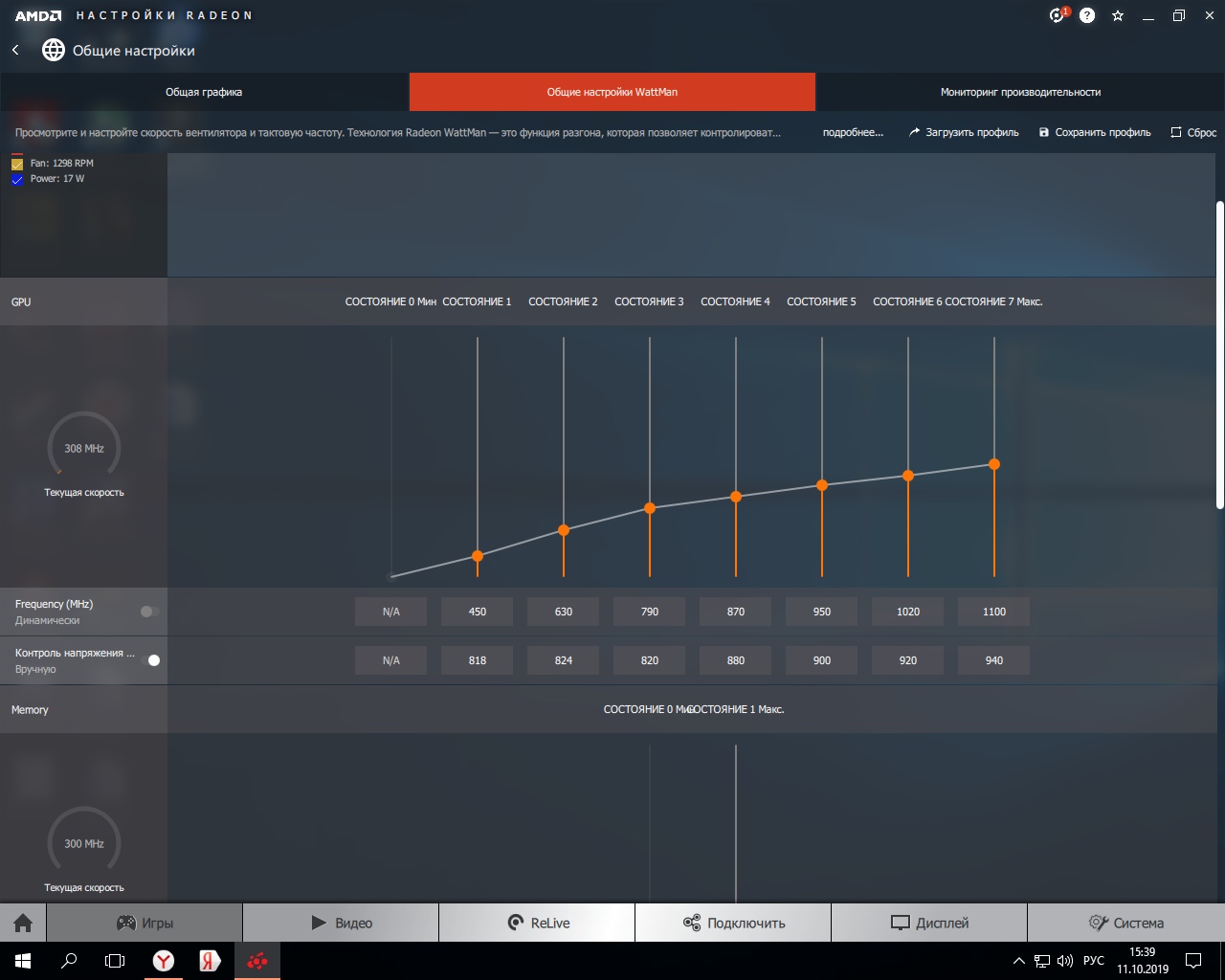The image size is (1225, 980).
Task: Click the 824 voltage field
Action: click(564, 660)
